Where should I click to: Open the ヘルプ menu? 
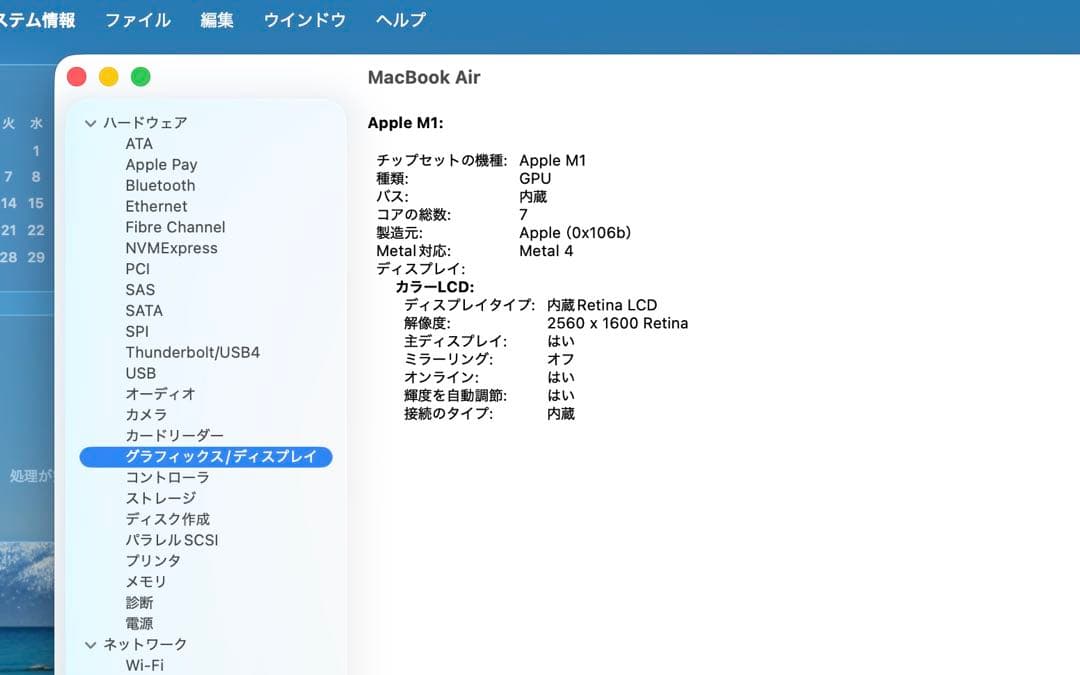(x=399, y=19)
